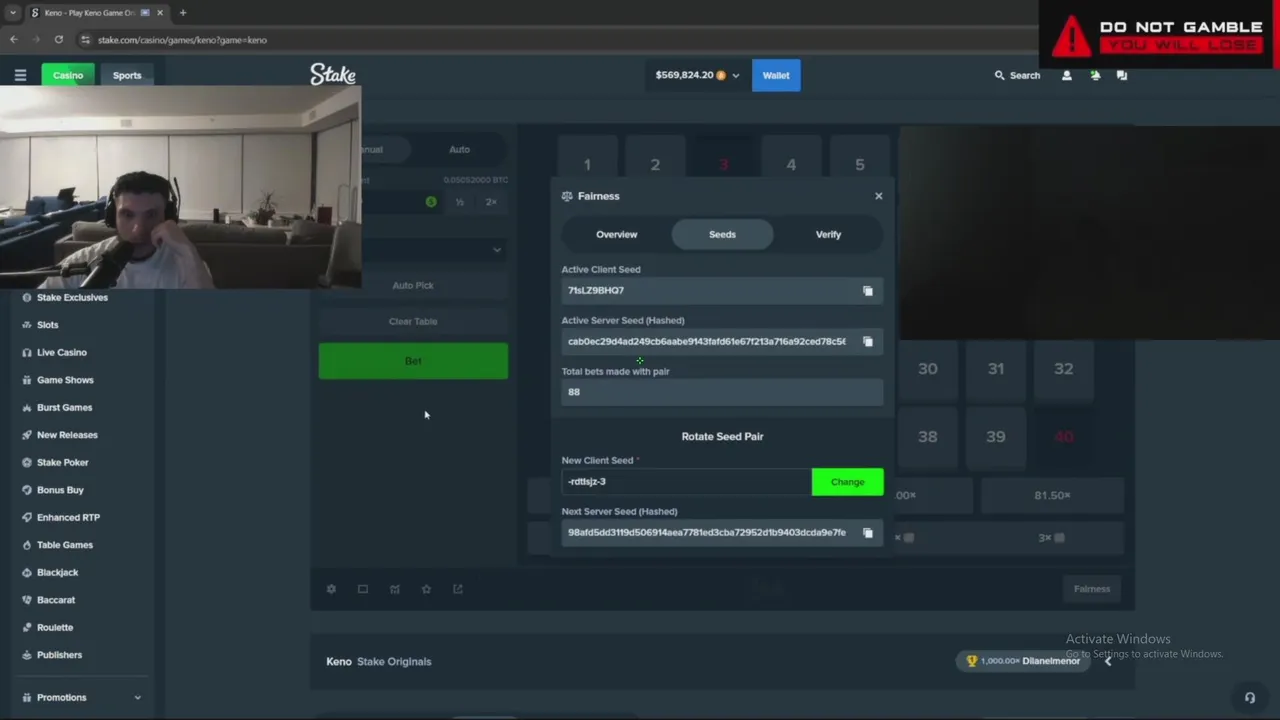Select the Sports tab
Viewport: 1280px width, 720px height.
click(127, 76)
